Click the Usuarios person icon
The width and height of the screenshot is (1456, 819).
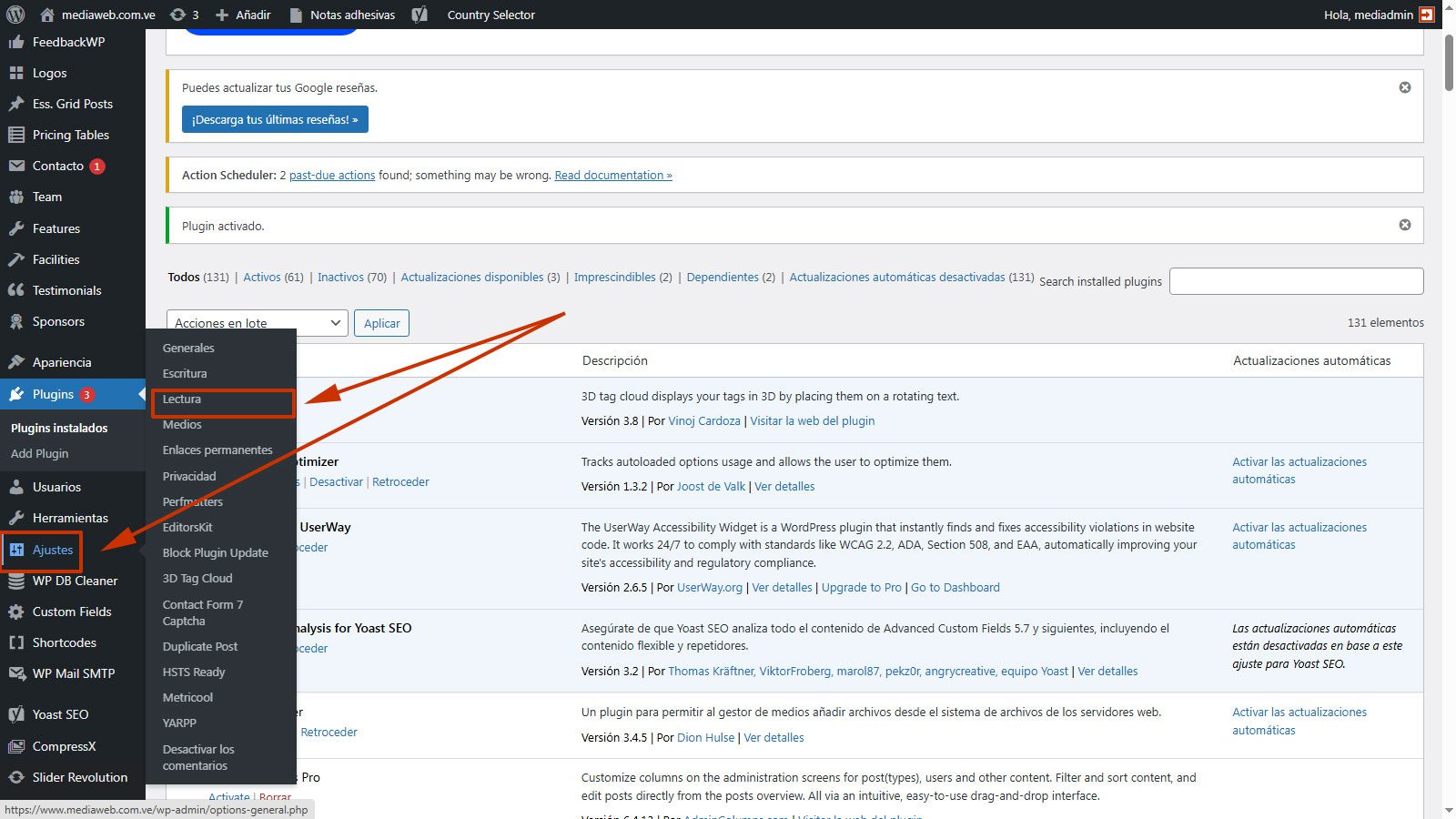[16, 487]
